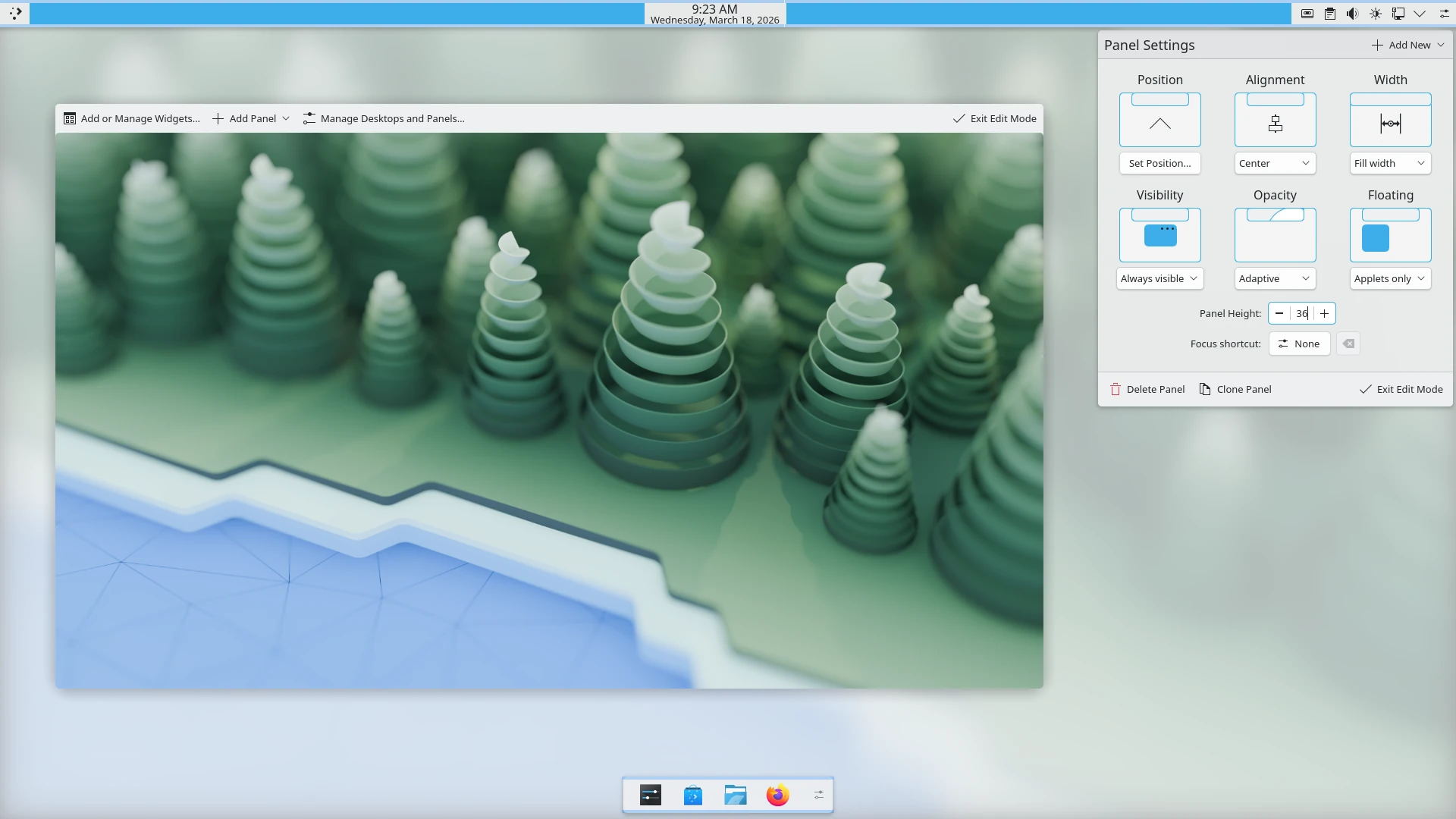Click the clock showing 9:23 AM
Viewport: 1456px width, 819px height.
(715, 14)
